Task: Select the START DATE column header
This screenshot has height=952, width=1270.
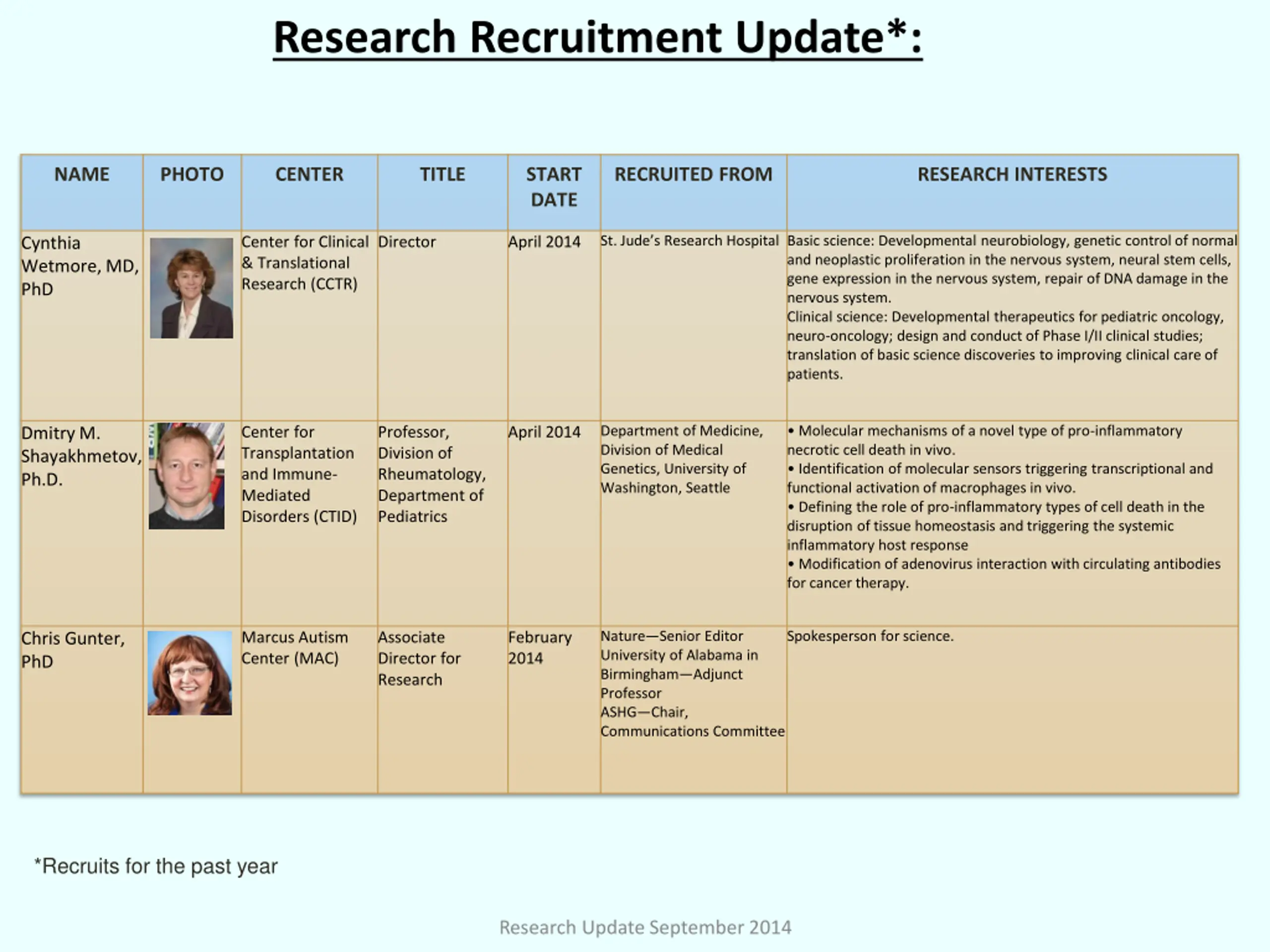Action: pyautogui.click(x=554, y=187)
